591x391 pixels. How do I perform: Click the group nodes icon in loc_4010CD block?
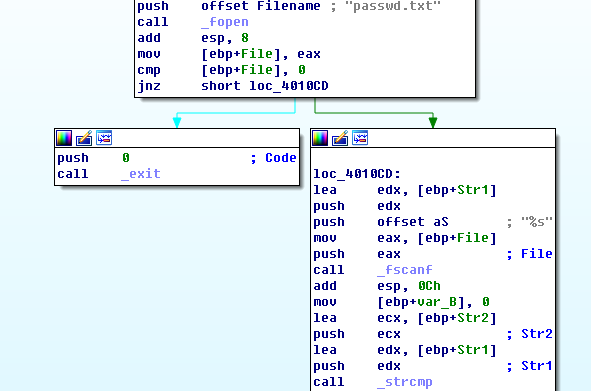[x=360, y=138]
